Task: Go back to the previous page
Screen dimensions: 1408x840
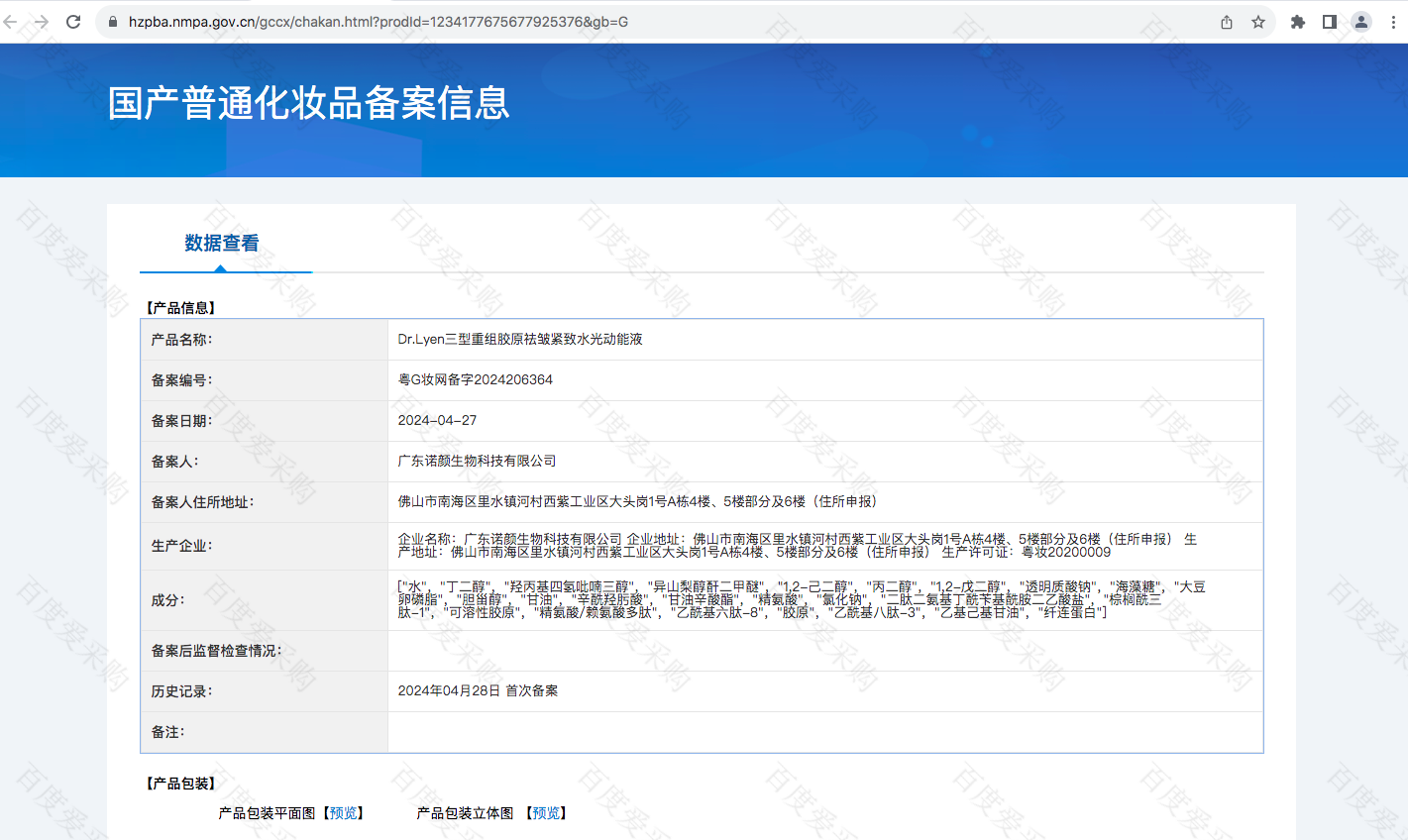Action: pos(11,22)
